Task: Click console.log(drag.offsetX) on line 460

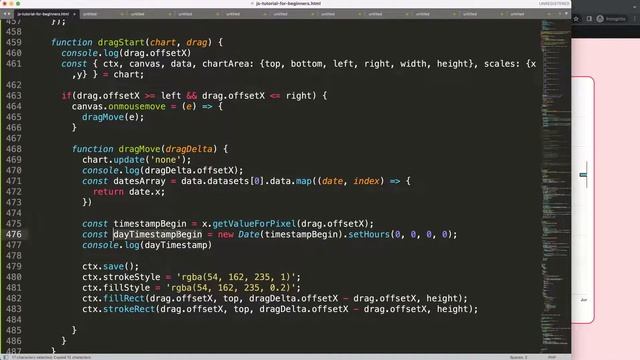Action: tap(126, 53)
